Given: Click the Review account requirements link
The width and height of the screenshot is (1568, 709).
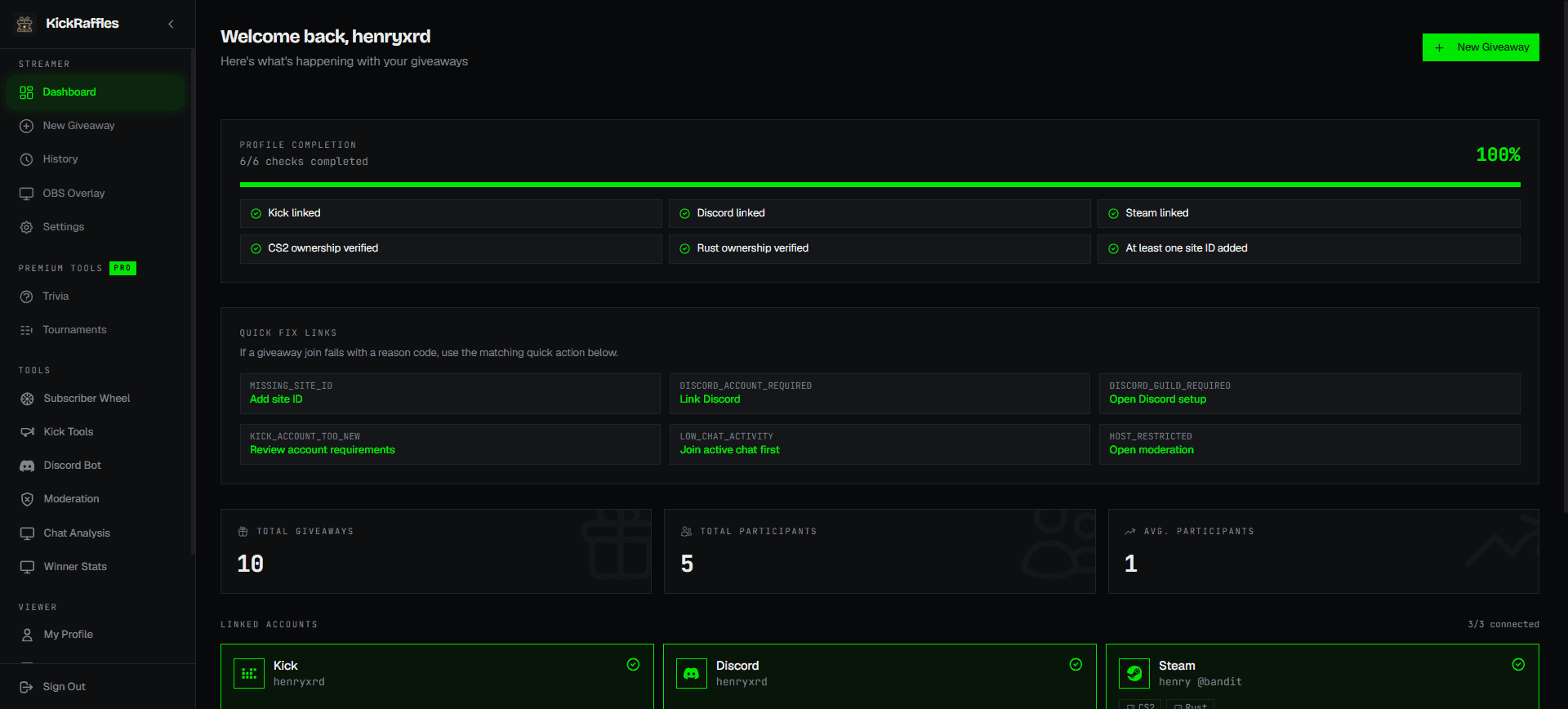Looking at the screenshot, I should click(x=323, y=450).
